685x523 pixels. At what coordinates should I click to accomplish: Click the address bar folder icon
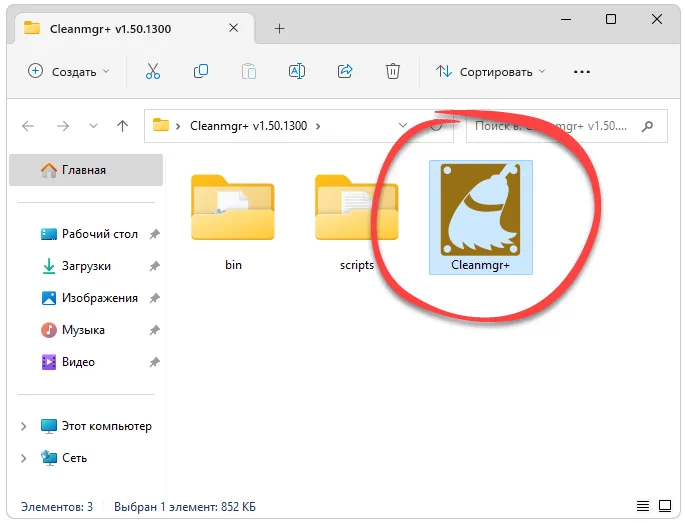pos(161,125)
